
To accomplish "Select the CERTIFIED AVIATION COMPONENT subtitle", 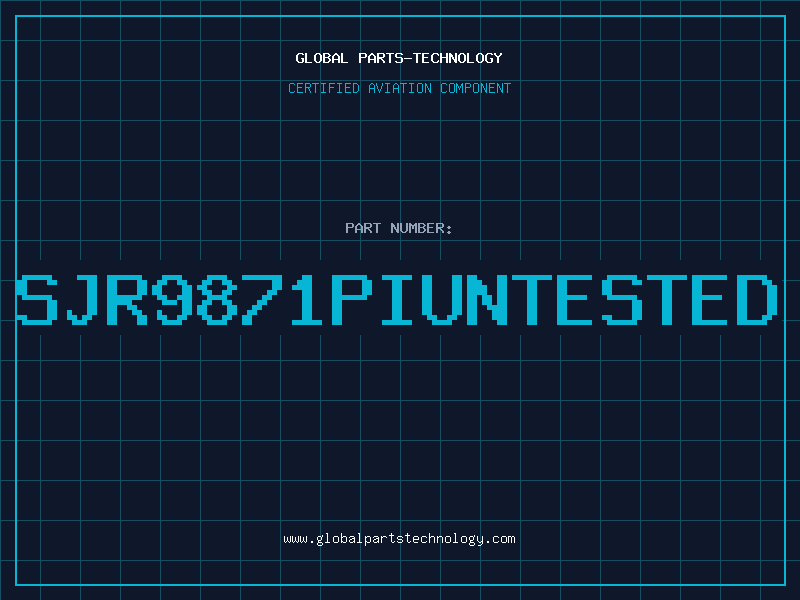I will point(399,88).
